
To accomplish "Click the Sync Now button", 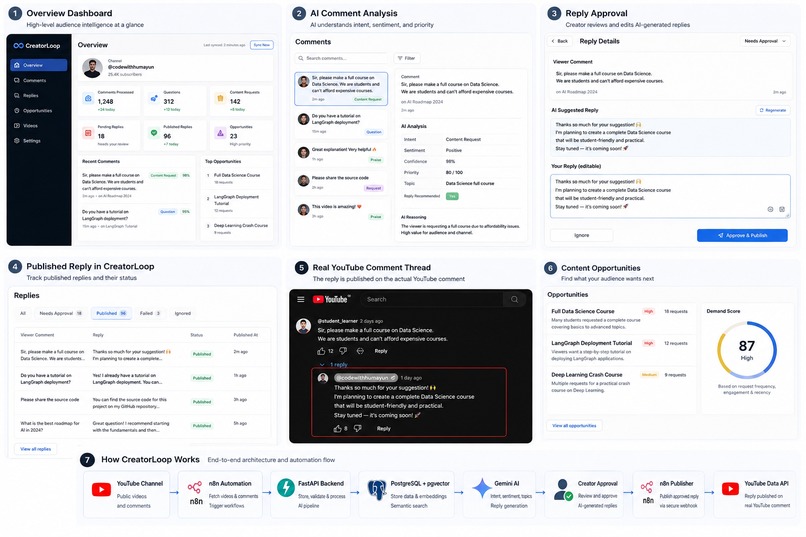I will [x=262, y=45].
